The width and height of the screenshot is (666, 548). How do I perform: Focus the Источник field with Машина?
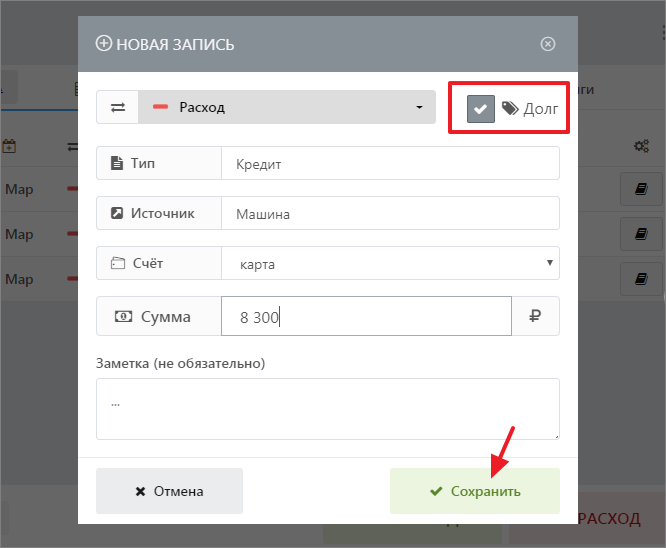click(390, 213)
